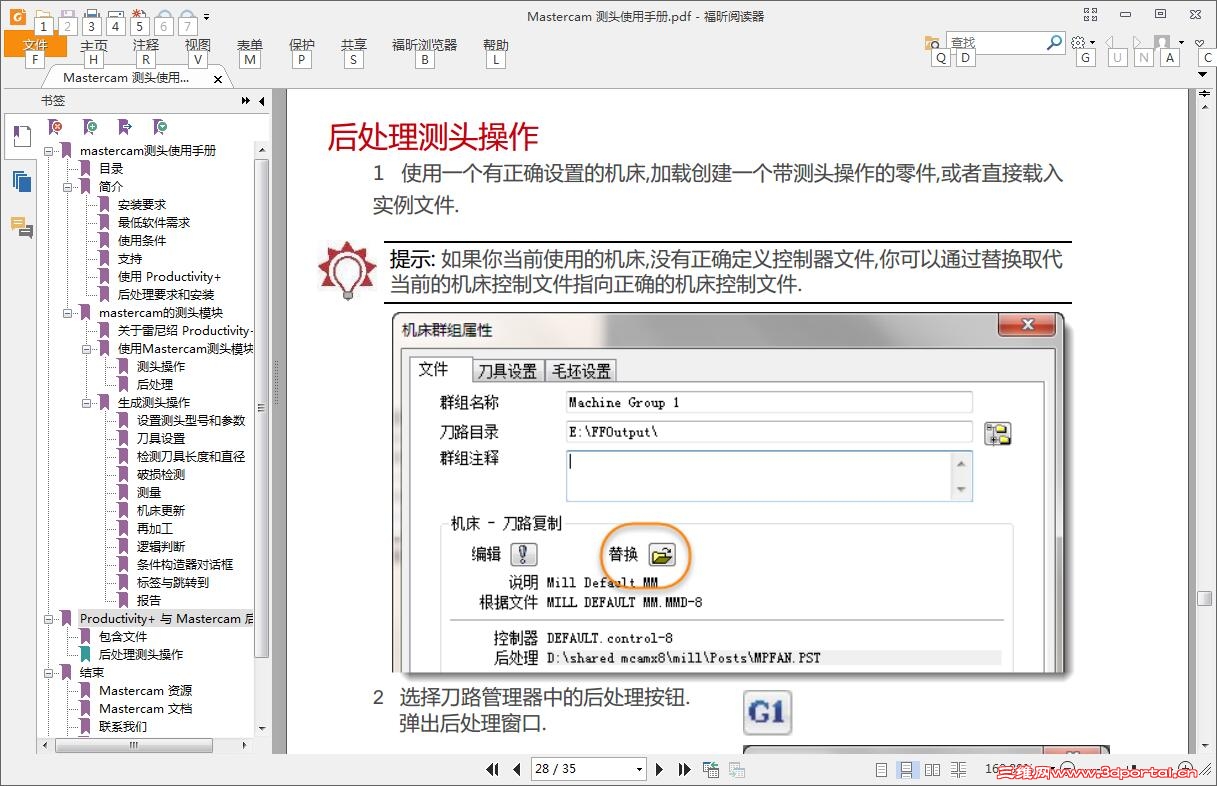This screenshot has width=1217, height=786.
Task: Open the 标签与跳转到 bookmark
Action: (x=173, y=583)
